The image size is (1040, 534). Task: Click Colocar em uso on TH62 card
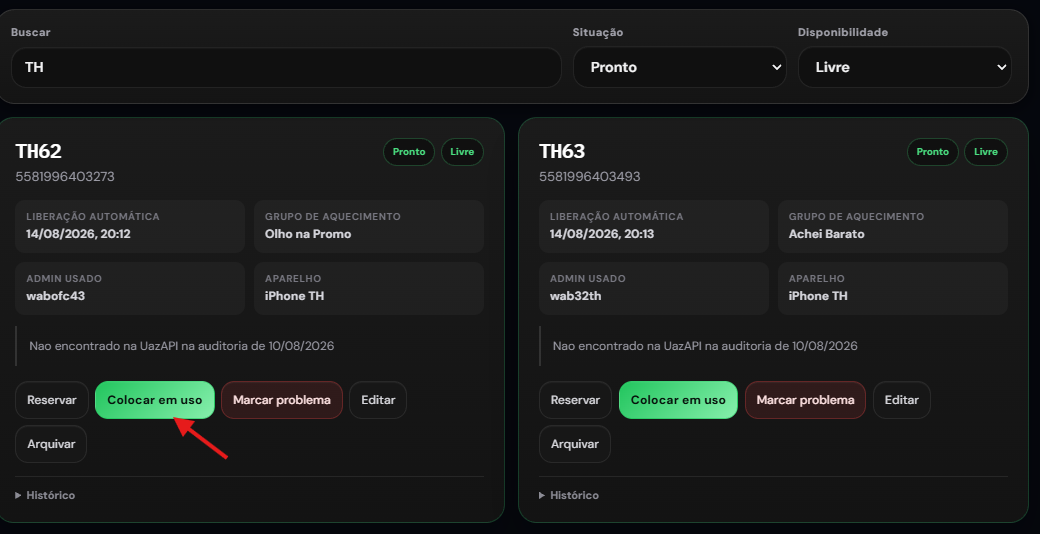tap(155, 400)
